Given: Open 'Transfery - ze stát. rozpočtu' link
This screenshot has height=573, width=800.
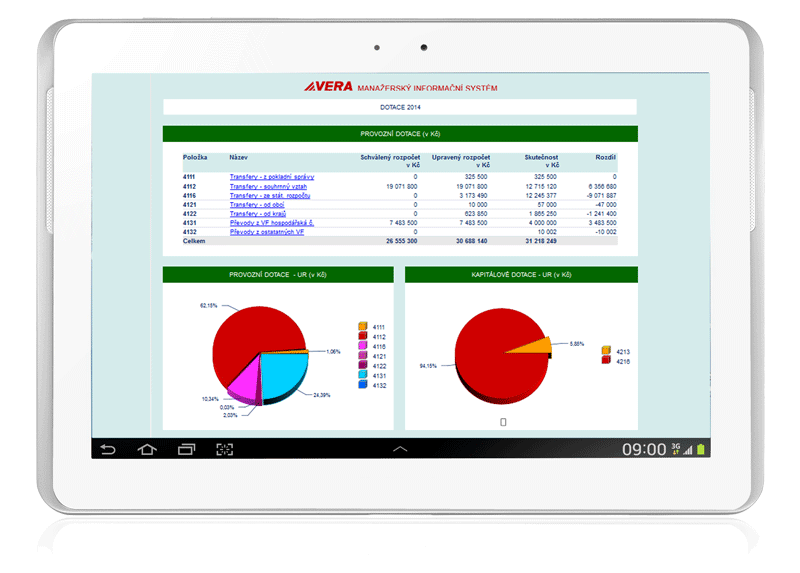Looking at the screenshot, I should pyautogui.click(x=268, y=195).
